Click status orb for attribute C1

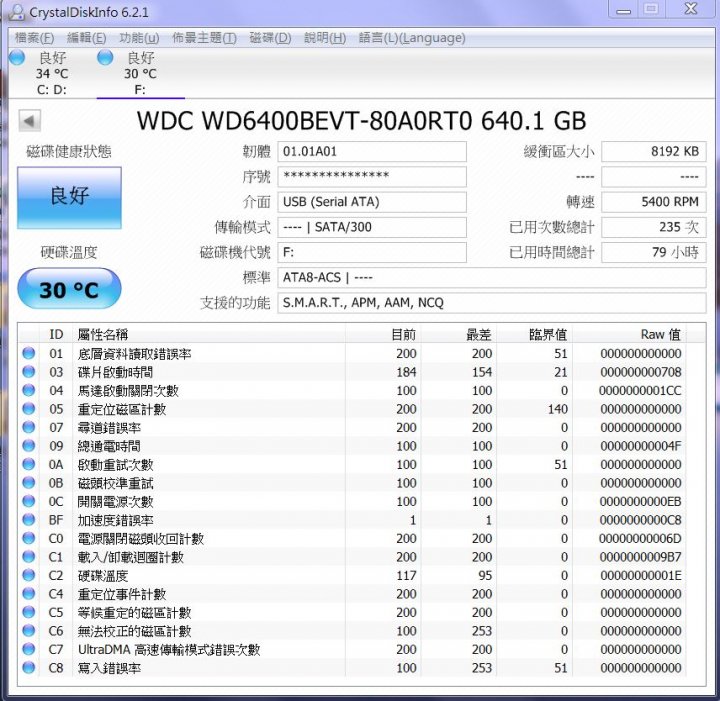click(28, 556)
